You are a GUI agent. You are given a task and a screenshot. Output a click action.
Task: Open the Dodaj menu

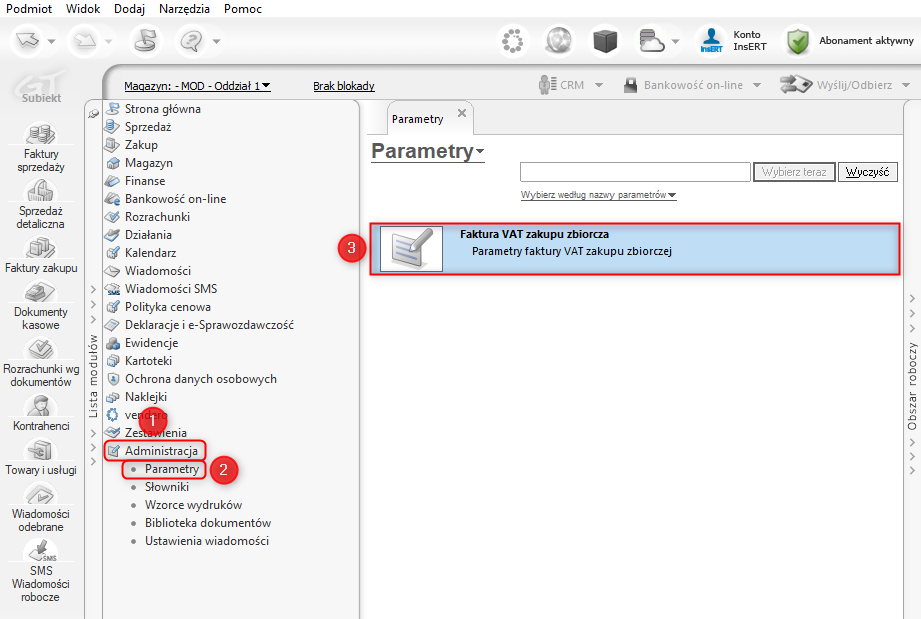coord(129,9)
